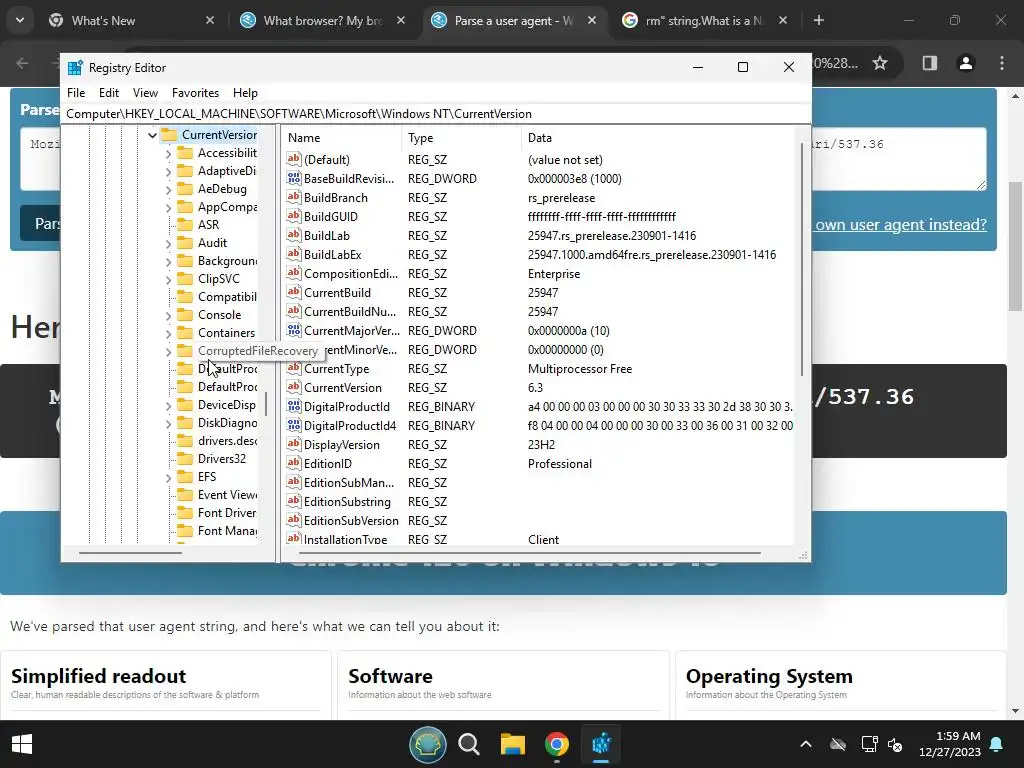Click the CurrentMajorVersion DWORD icon
The height and width of the screenshot is (768, 1024).
click(x=294, y=330)
